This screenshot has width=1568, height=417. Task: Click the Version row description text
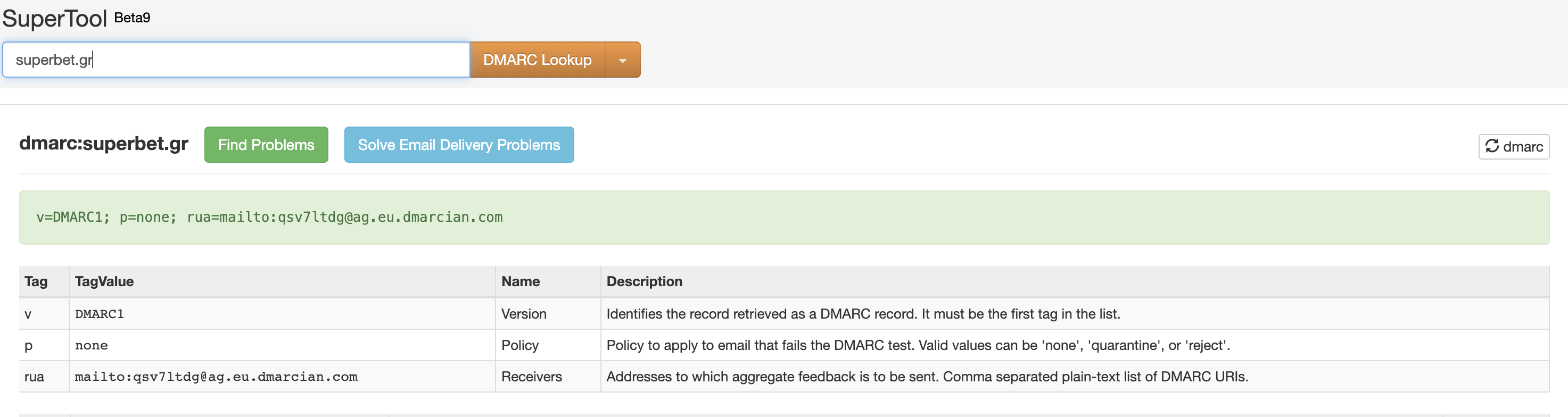pos(863,314)
